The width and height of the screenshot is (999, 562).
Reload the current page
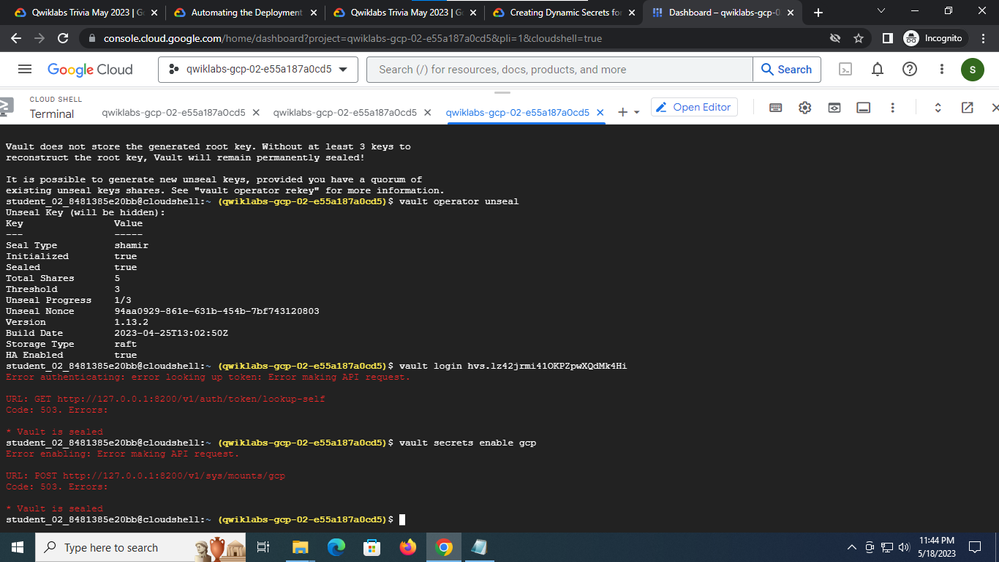tap(62, 38)
